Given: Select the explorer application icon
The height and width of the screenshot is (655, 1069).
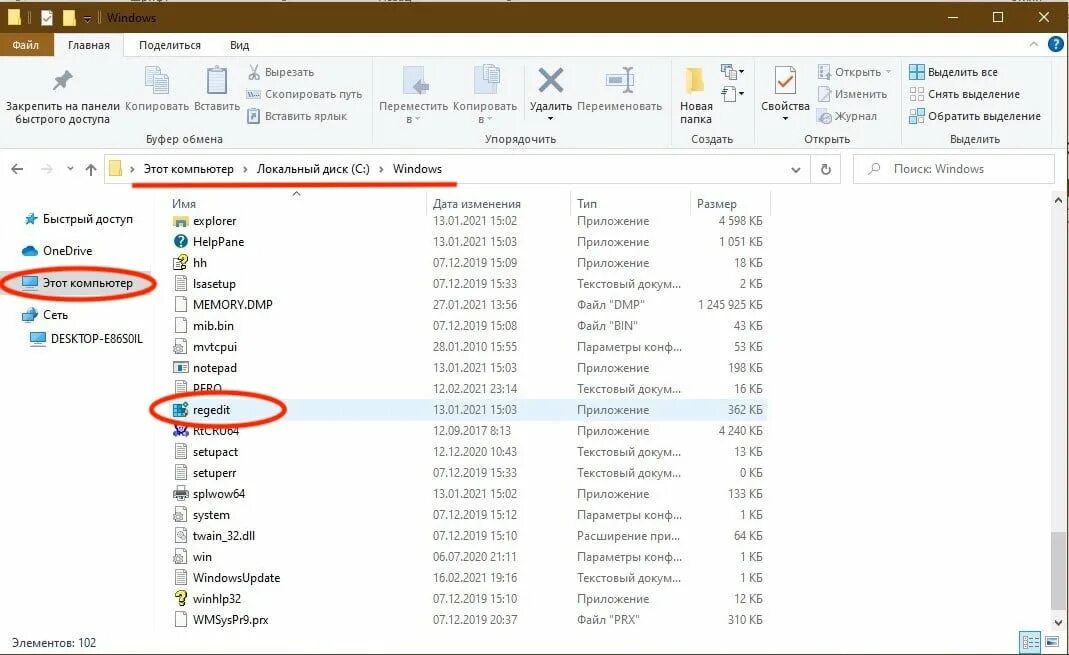Looking at the screenshot, I should (181, 222).
